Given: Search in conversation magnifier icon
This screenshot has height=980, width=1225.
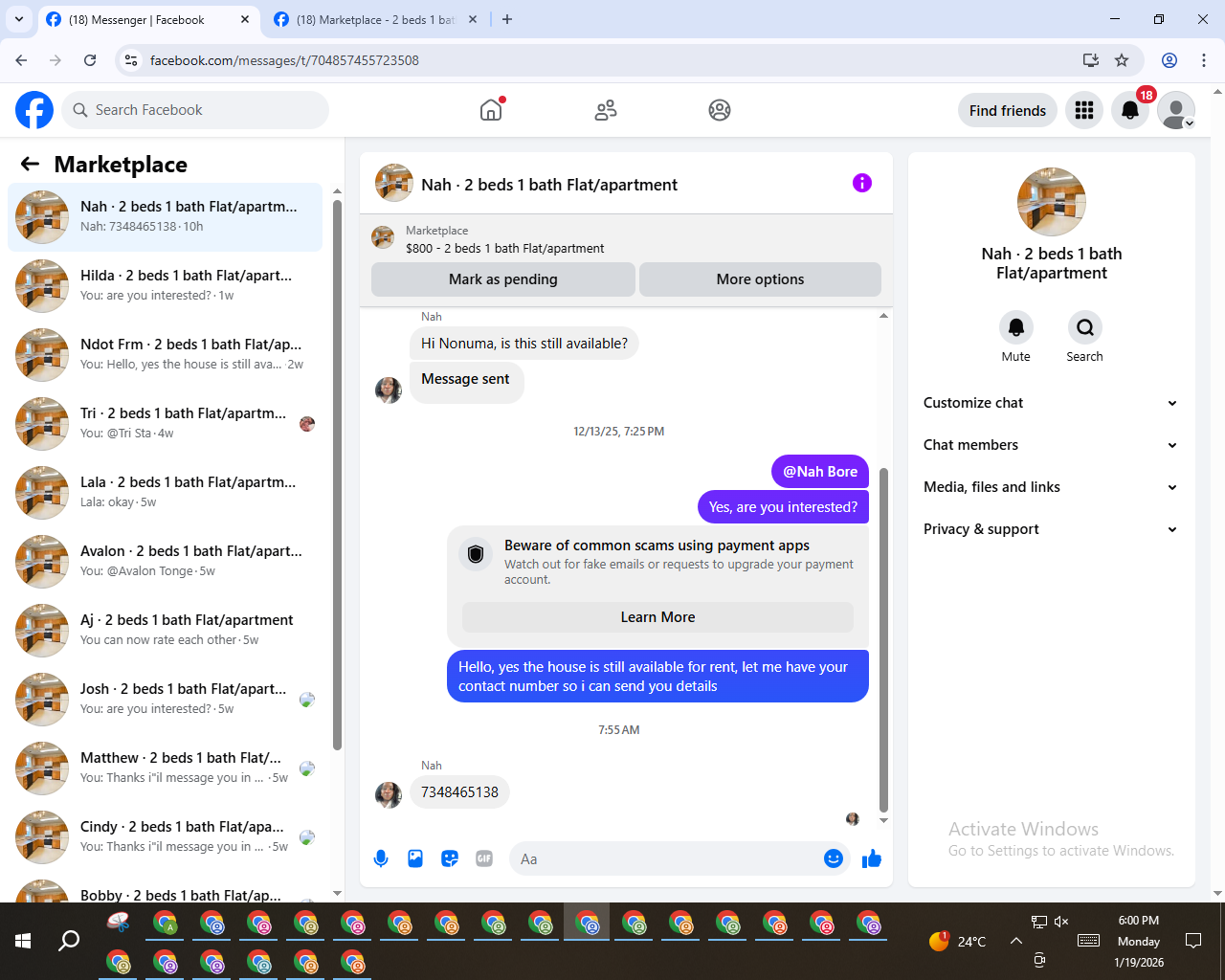Looking at the screenshot, I should coord(1084,327).
